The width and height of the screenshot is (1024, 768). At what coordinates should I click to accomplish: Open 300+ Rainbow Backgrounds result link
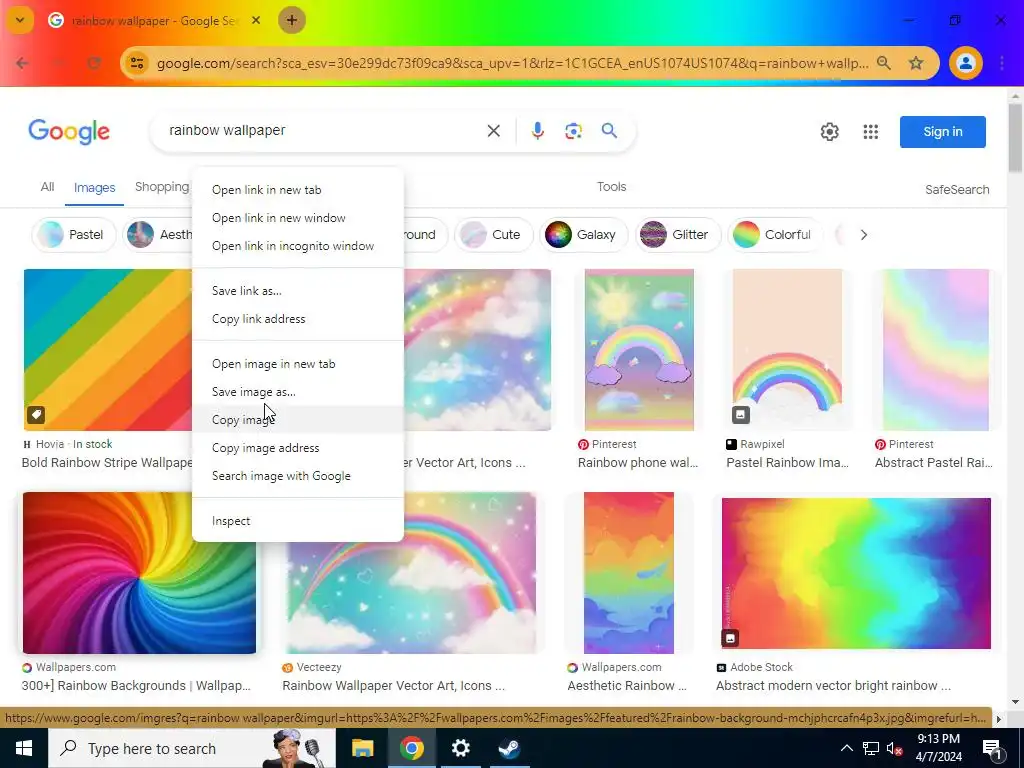(136, 686)
